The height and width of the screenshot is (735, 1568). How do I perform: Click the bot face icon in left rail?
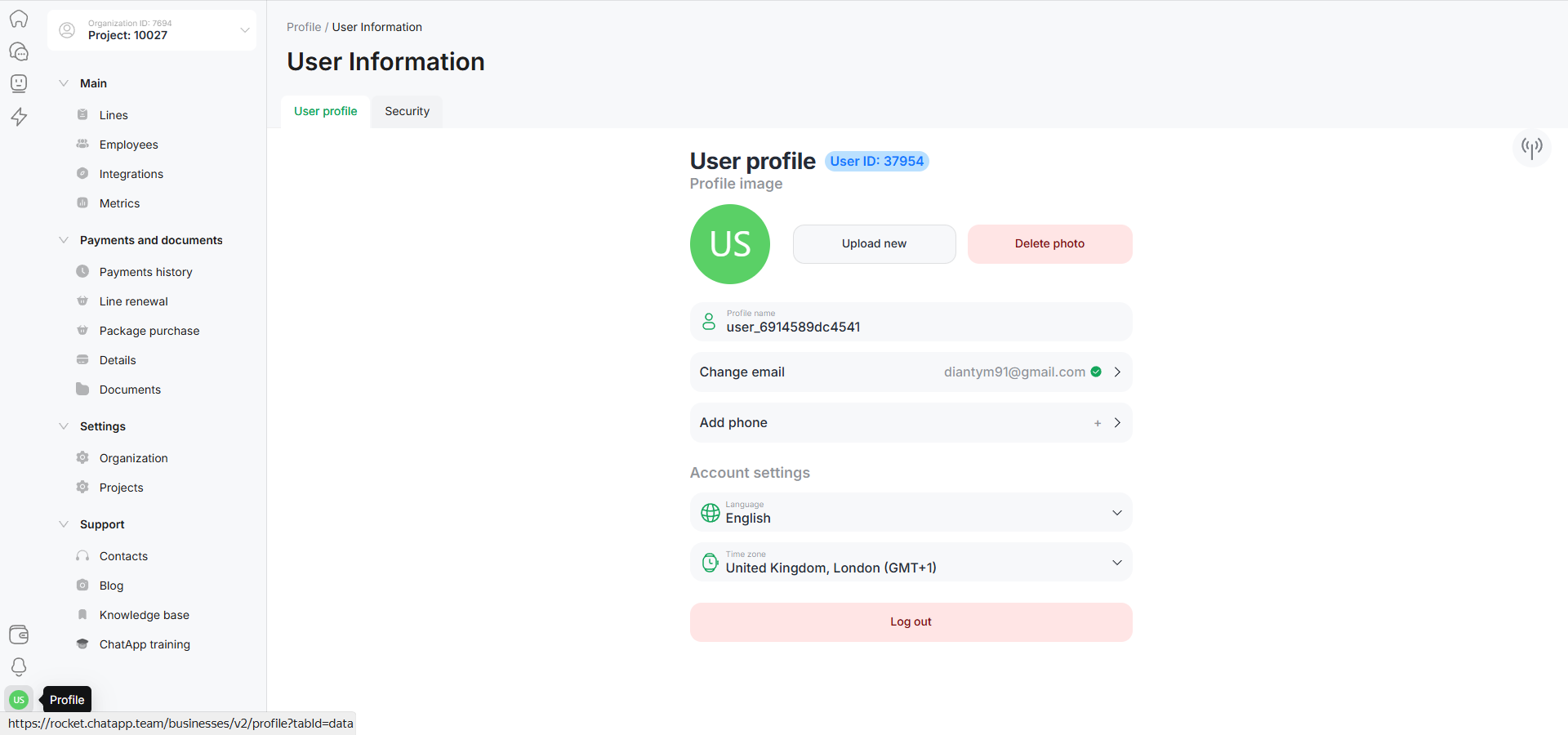pos(19,83)
